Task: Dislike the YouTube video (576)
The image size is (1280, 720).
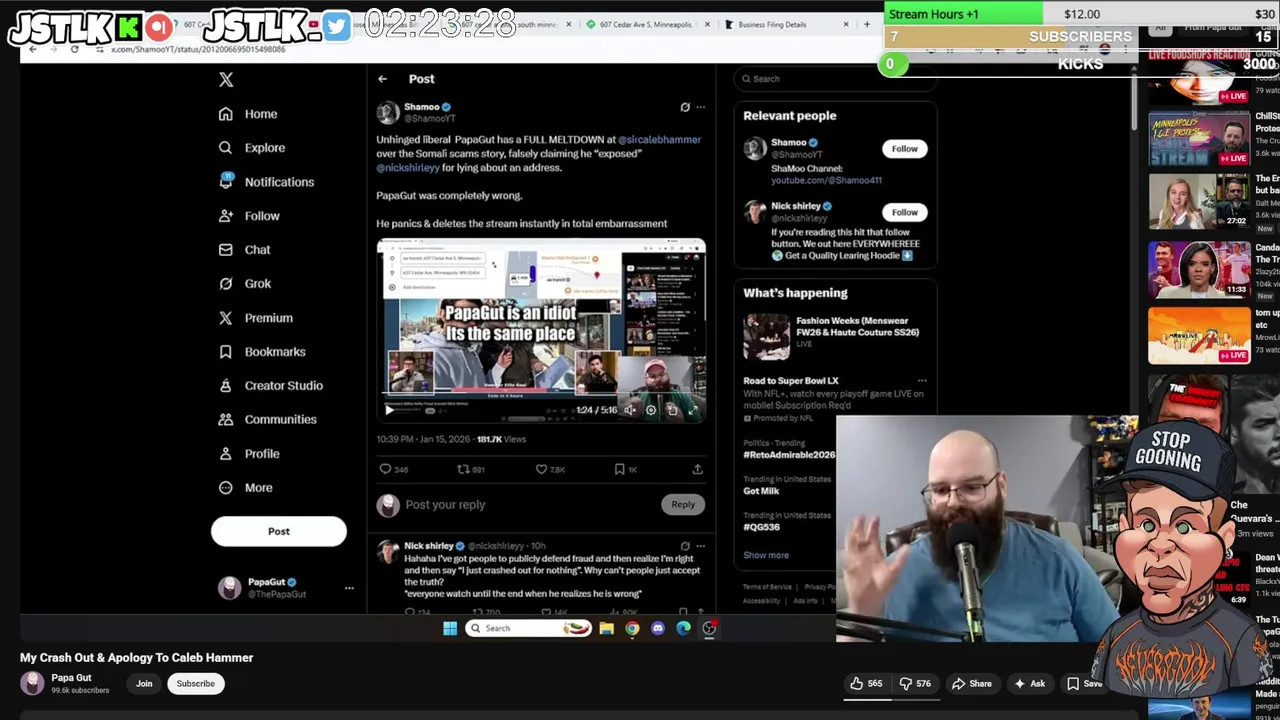Action: [x=915, y=684]
